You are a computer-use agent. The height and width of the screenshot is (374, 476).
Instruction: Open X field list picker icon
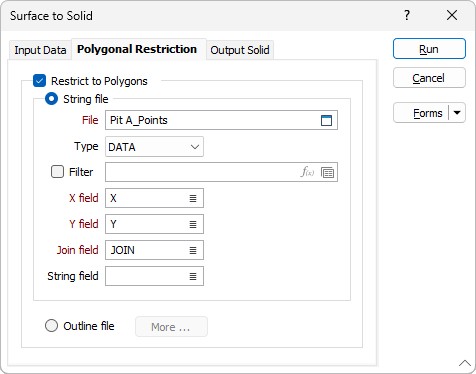click(193, 198)
